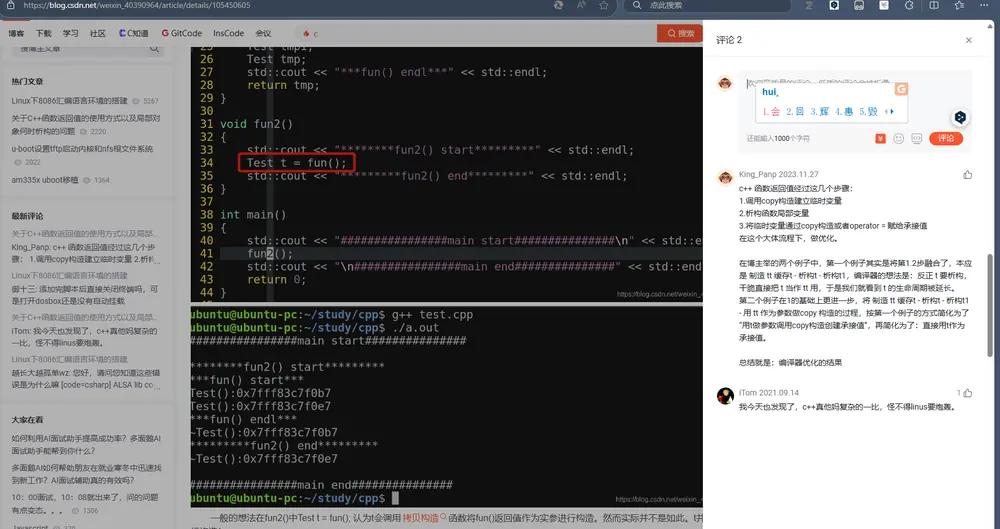The height and width of the screenshot is (529, 1000).
Task: Click the site lock icon in address bar
Action: 10,5
